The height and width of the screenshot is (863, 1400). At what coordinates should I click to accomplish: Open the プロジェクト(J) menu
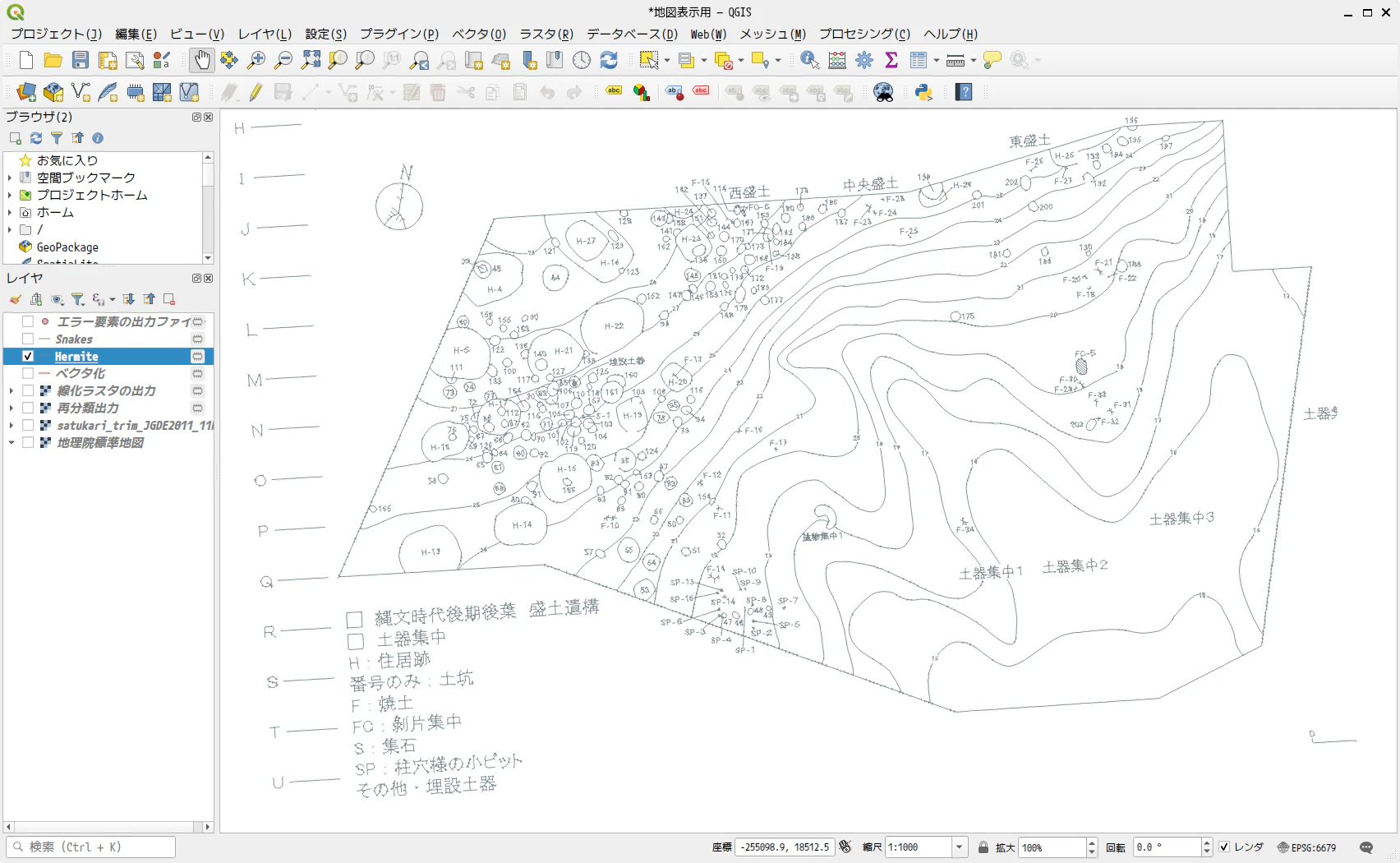(x=56, y=34)
